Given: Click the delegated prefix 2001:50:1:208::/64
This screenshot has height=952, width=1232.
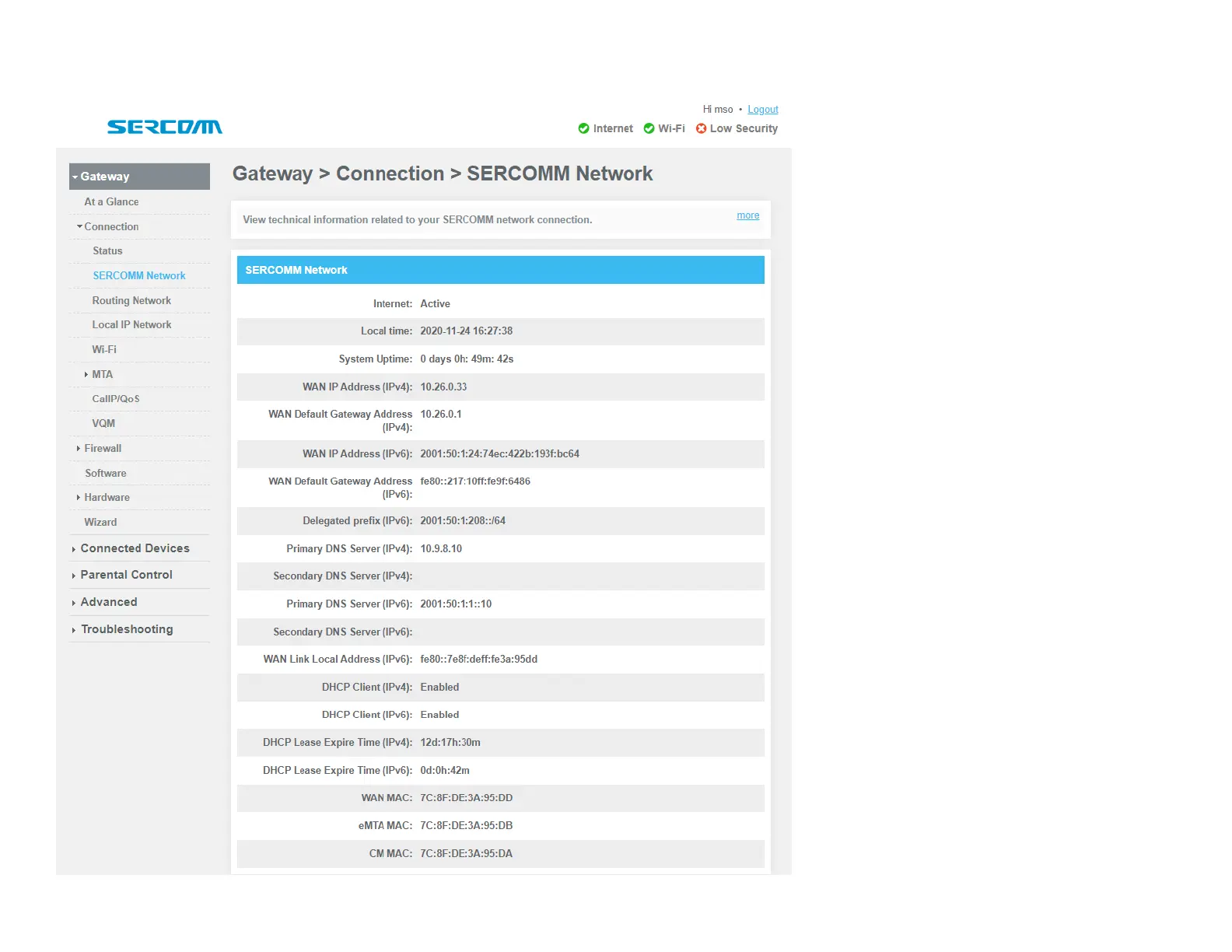Looking at the screenshot, I should (463, 520).
